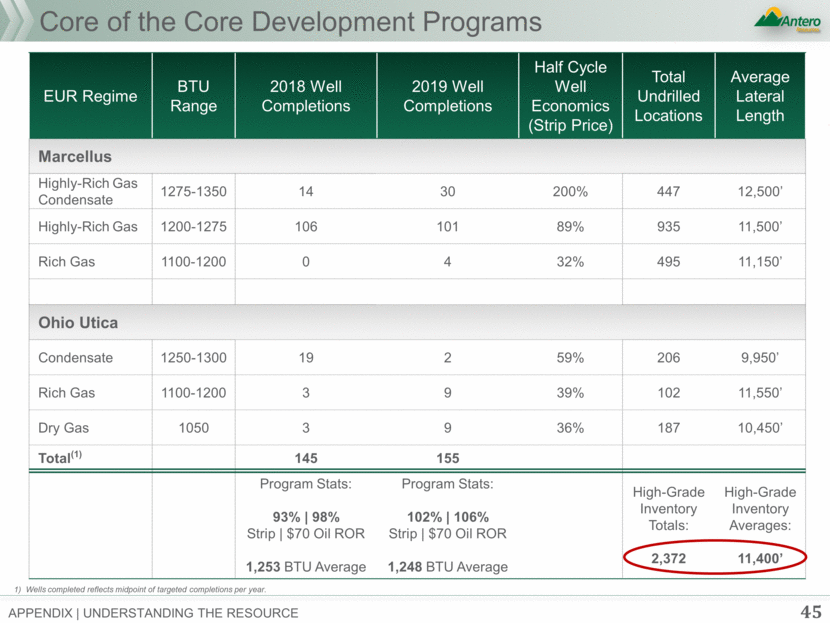
Task: Click the '19' completions cell
Action: pyautogui.click(x=306, y=358)
